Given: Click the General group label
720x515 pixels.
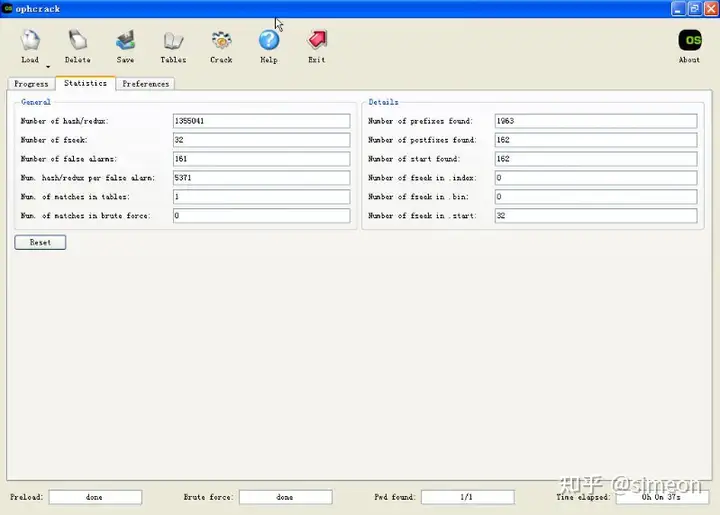Looking at the screenshot, I should coord(35,102).
